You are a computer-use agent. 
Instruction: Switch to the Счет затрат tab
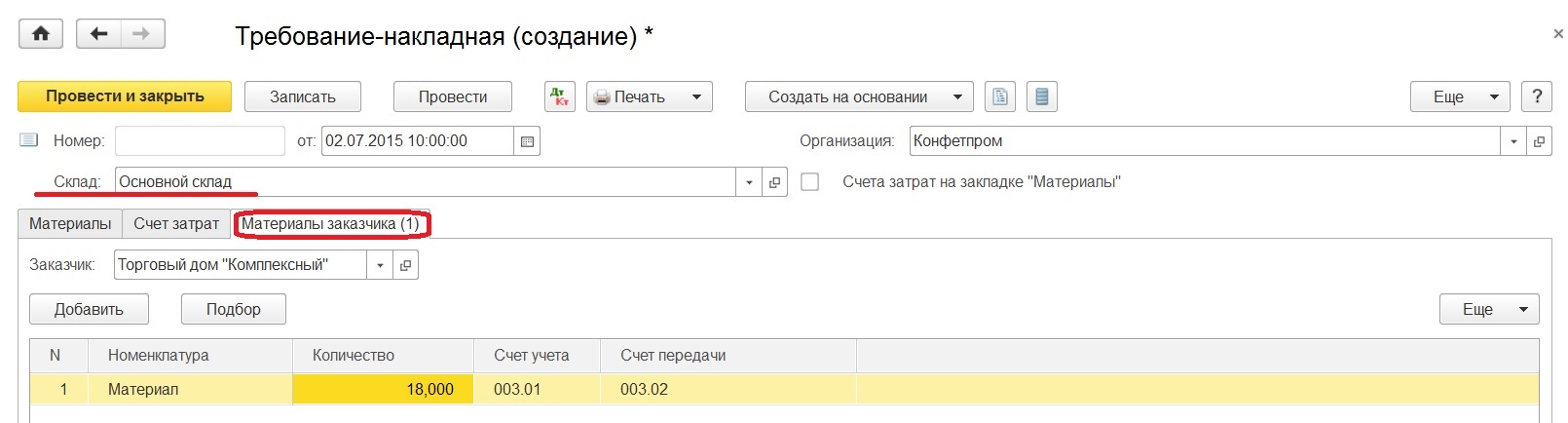176,224
